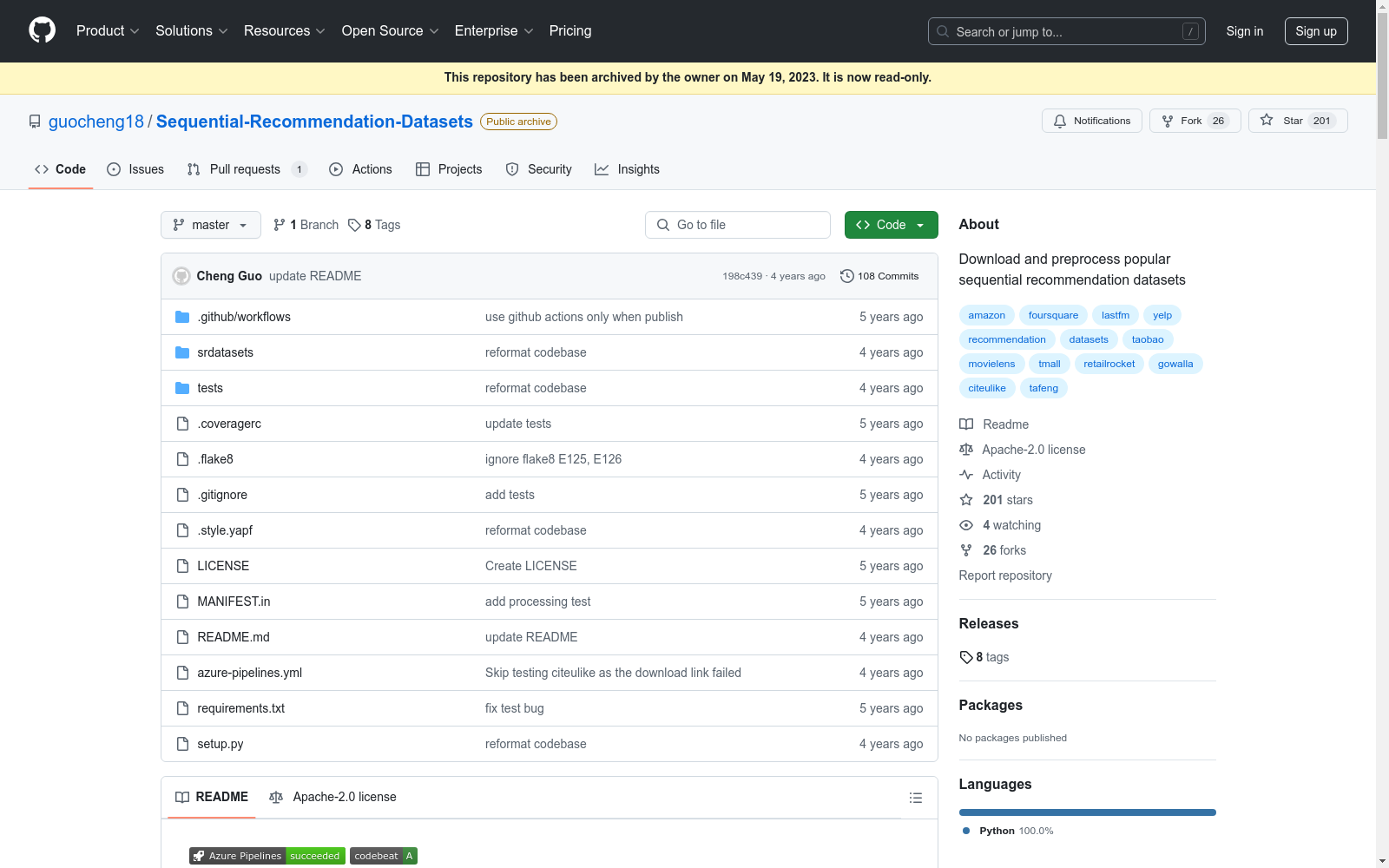1389x868 pixels.
Task: Open commit 'ignore flake8 E125, E126'
Action: pyautogui.click(x=553, y=459)
